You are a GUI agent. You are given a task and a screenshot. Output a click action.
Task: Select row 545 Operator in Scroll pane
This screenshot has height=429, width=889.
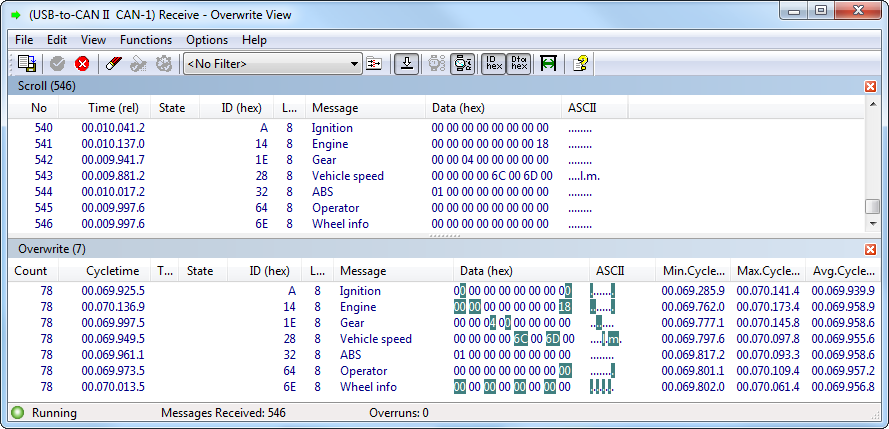(437, 208)
